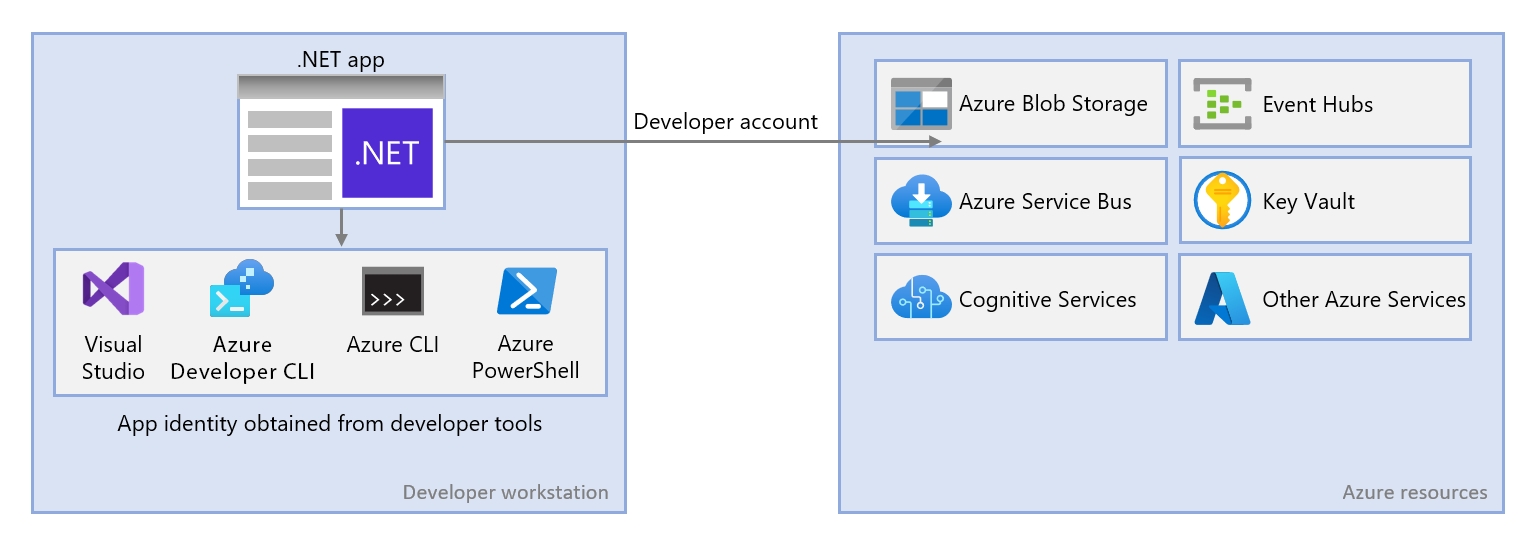
Task: Click the Other Azure Services logo
Action: tap(1224, 299)
